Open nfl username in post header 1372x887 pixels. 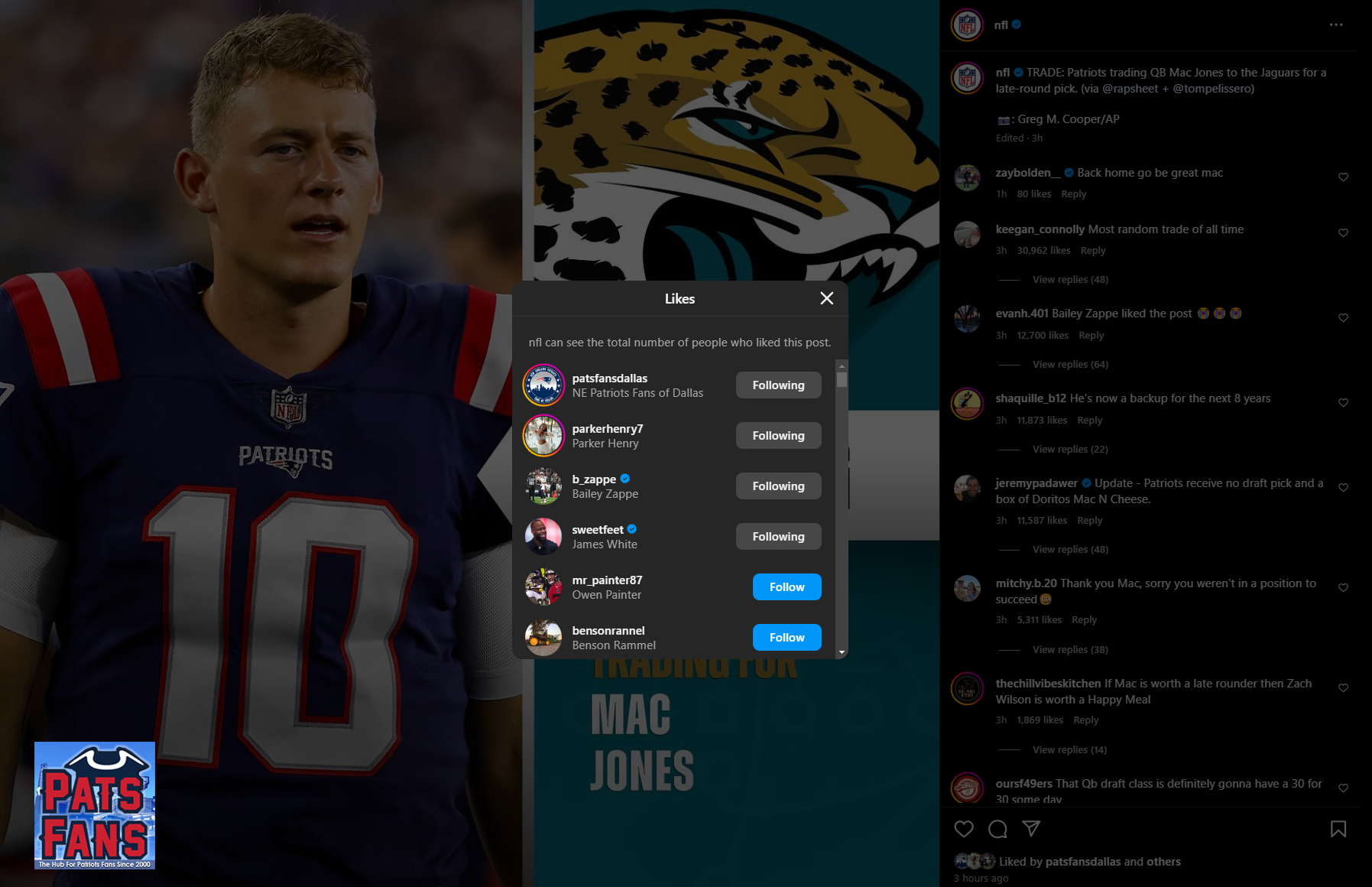click(1001, 24)
